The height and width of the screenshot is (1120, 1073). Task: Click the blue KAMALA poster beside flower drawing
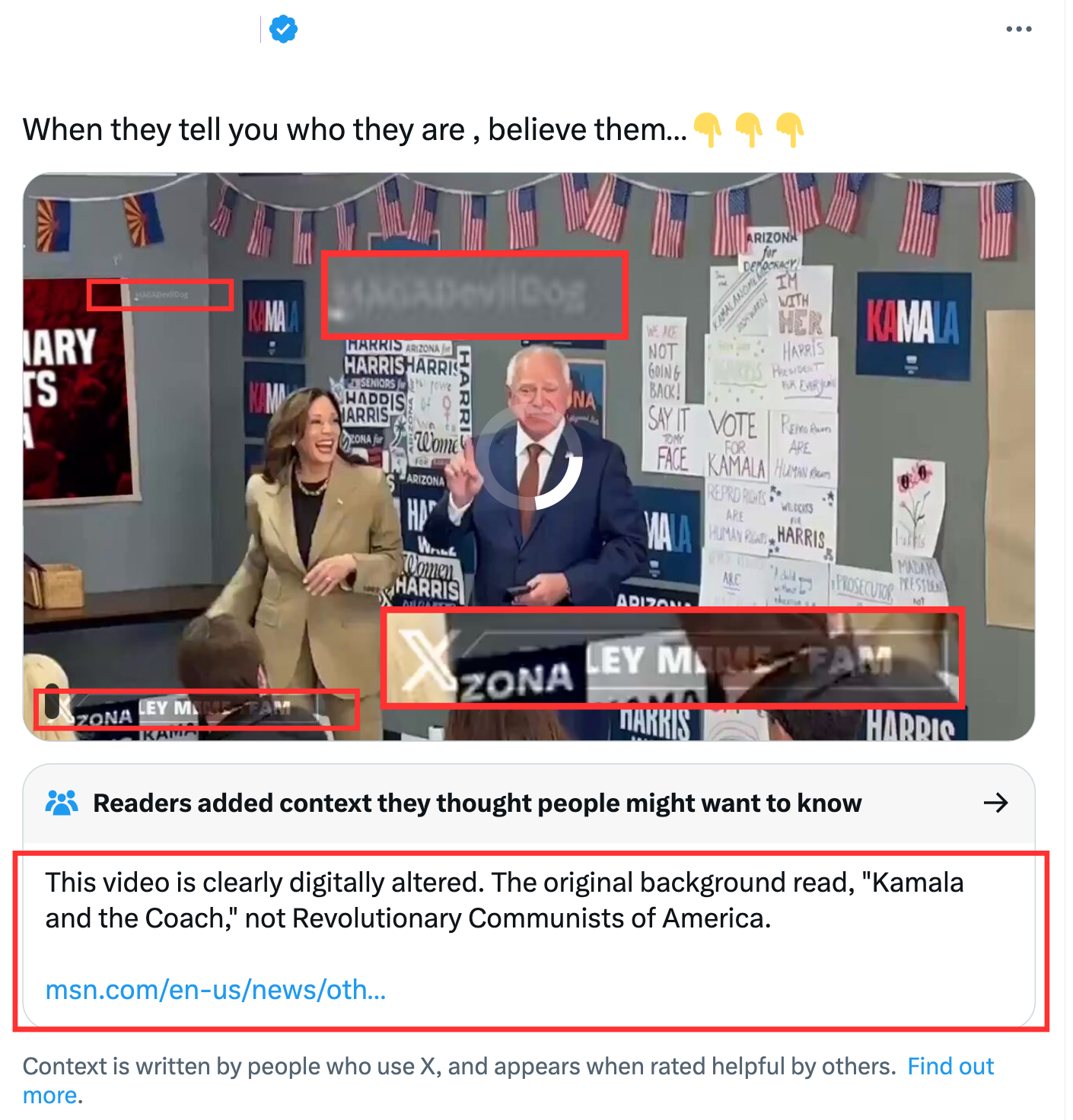coord(913,326)
